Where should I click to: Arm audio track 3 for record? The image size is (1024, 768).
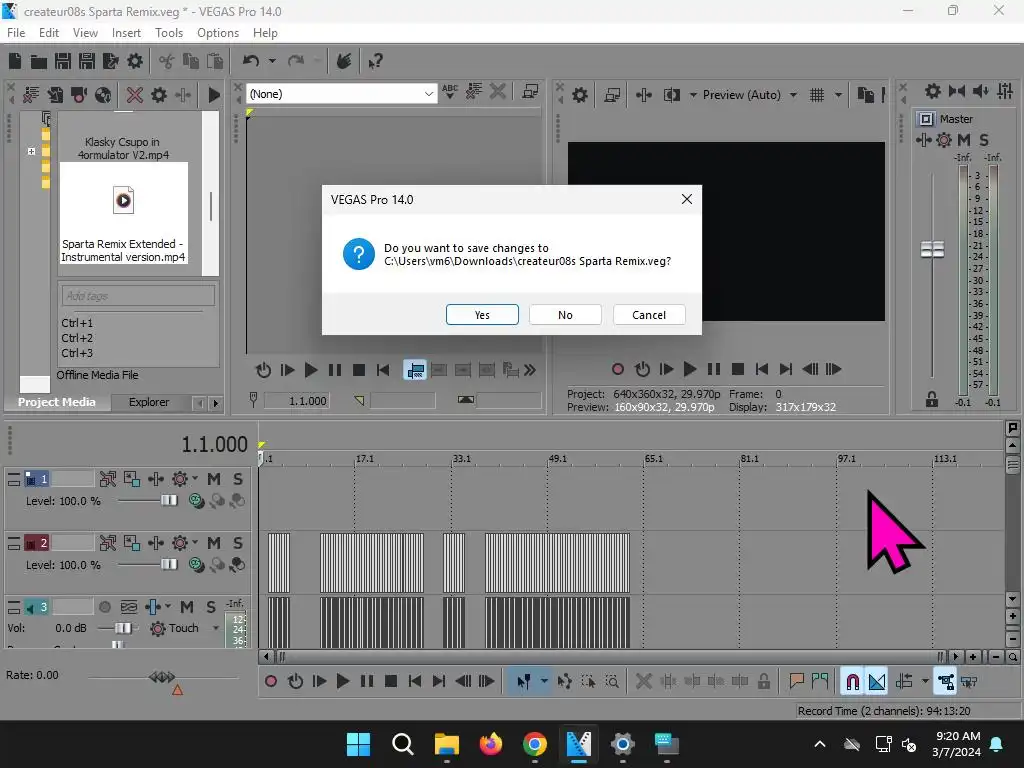pyautogui.click(x=104, y=607)
